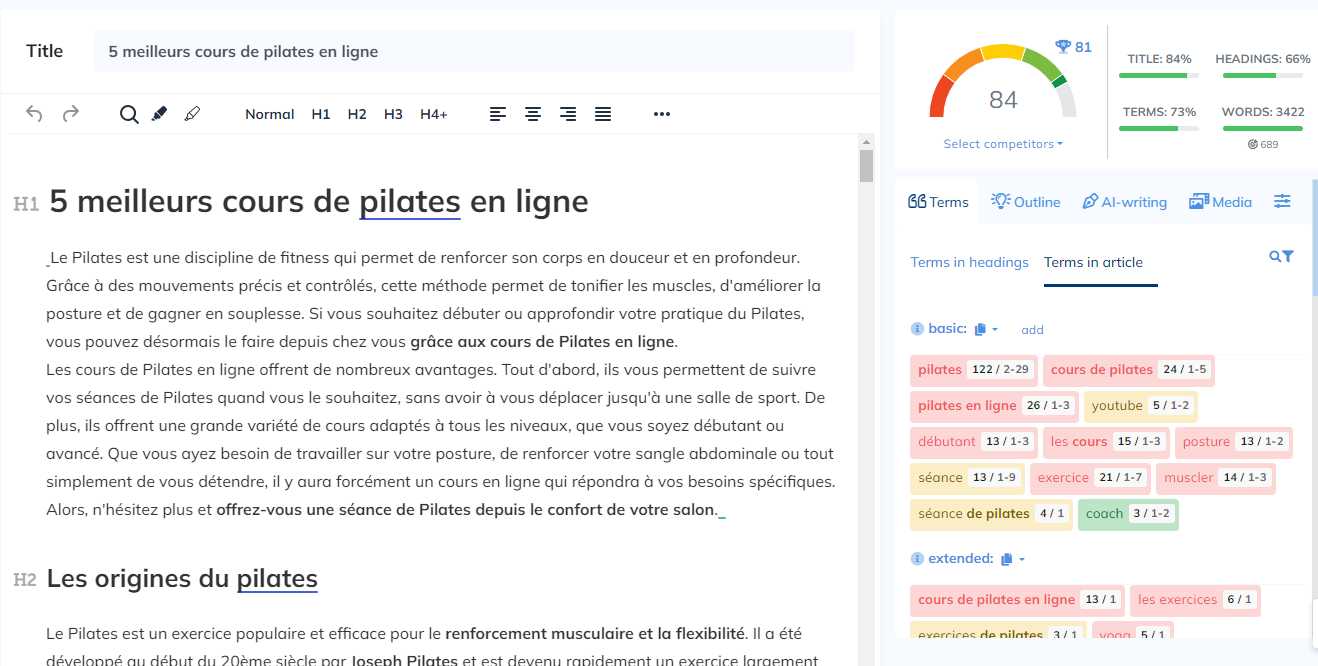Justify the text

point(603,114)
